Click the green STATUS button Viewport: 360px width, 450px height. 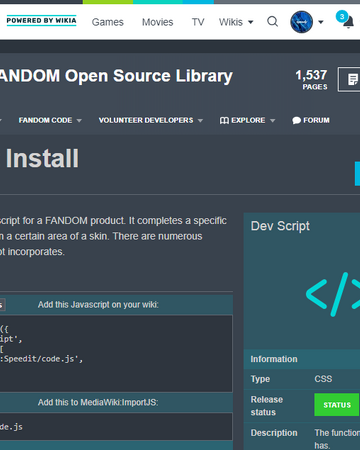(337, 405)
